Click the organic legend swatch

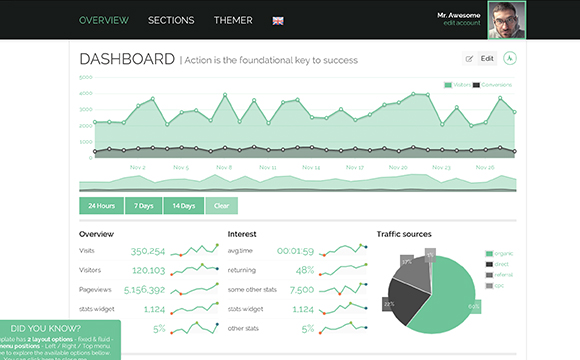489,253
